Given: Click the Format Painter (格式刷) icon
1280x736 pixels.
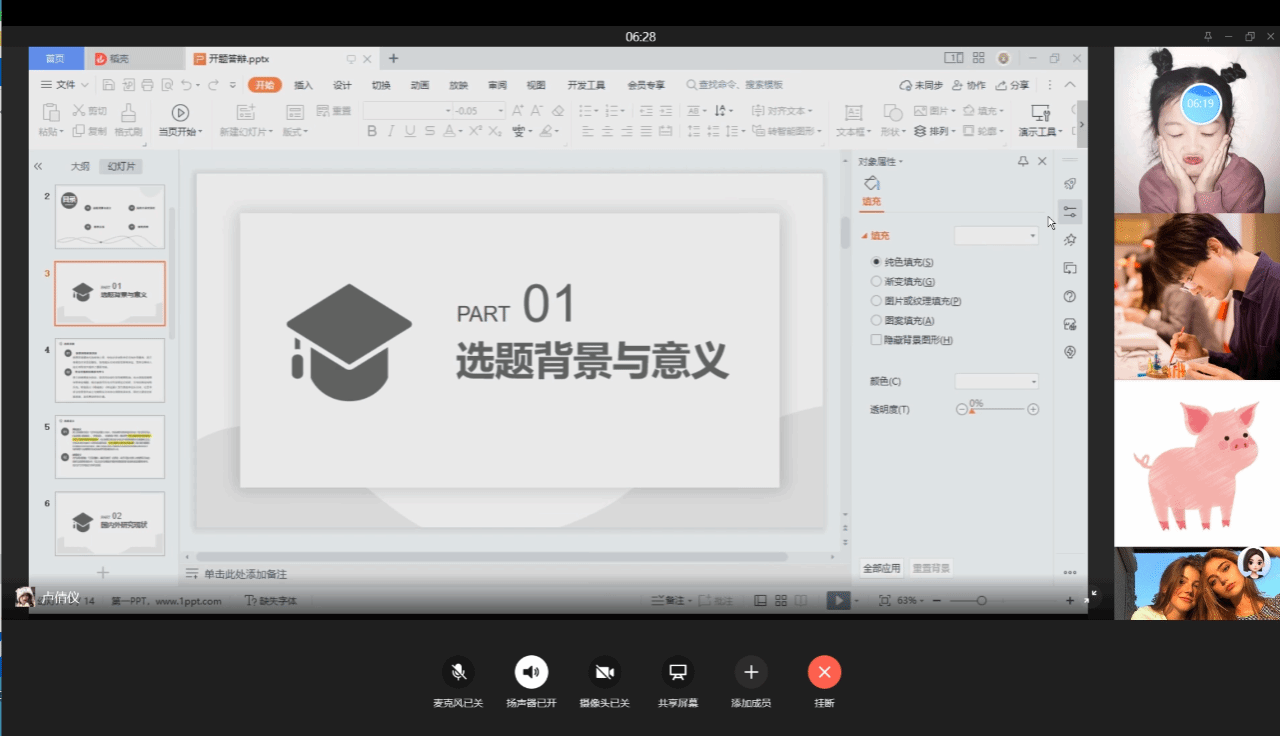Looking at the screenshot, I should 128,113.
